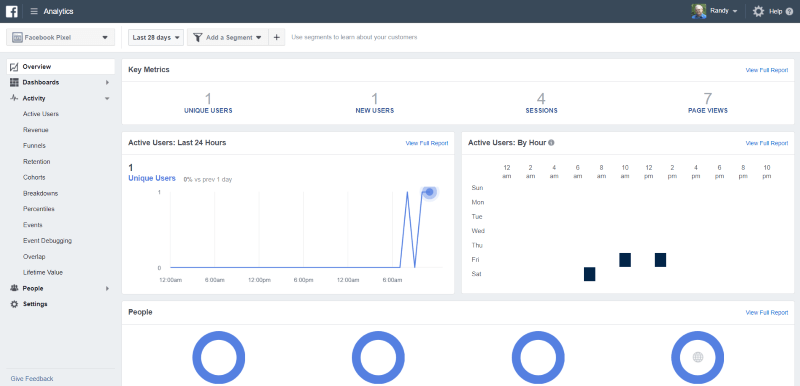Image resolution: width=800 pixels, height=386 pixels.
Task: Click the first donut chart in People
Action: tap(218, 357)
